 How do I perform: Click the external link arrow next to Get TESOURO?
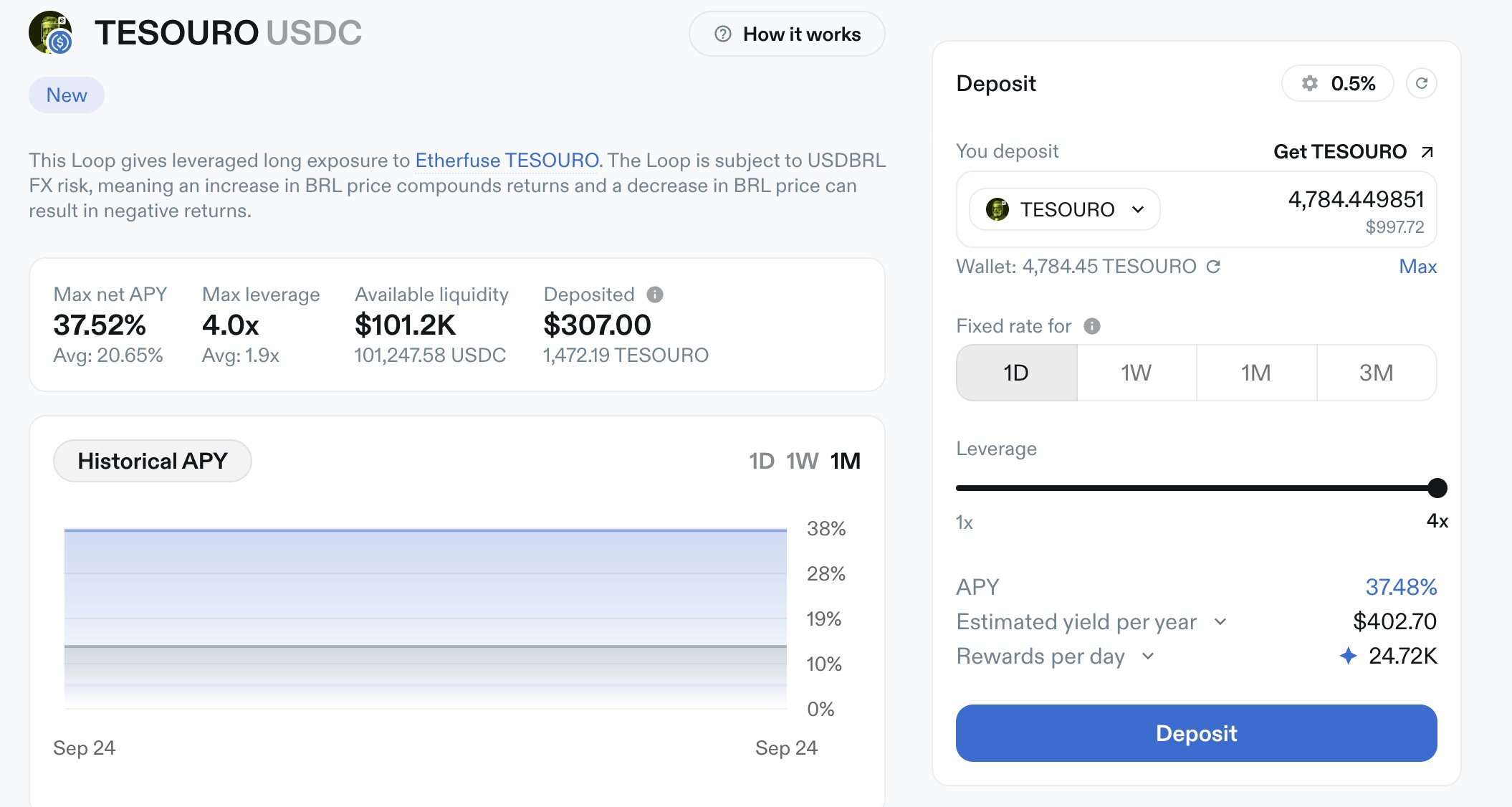tap(1427, 152)
